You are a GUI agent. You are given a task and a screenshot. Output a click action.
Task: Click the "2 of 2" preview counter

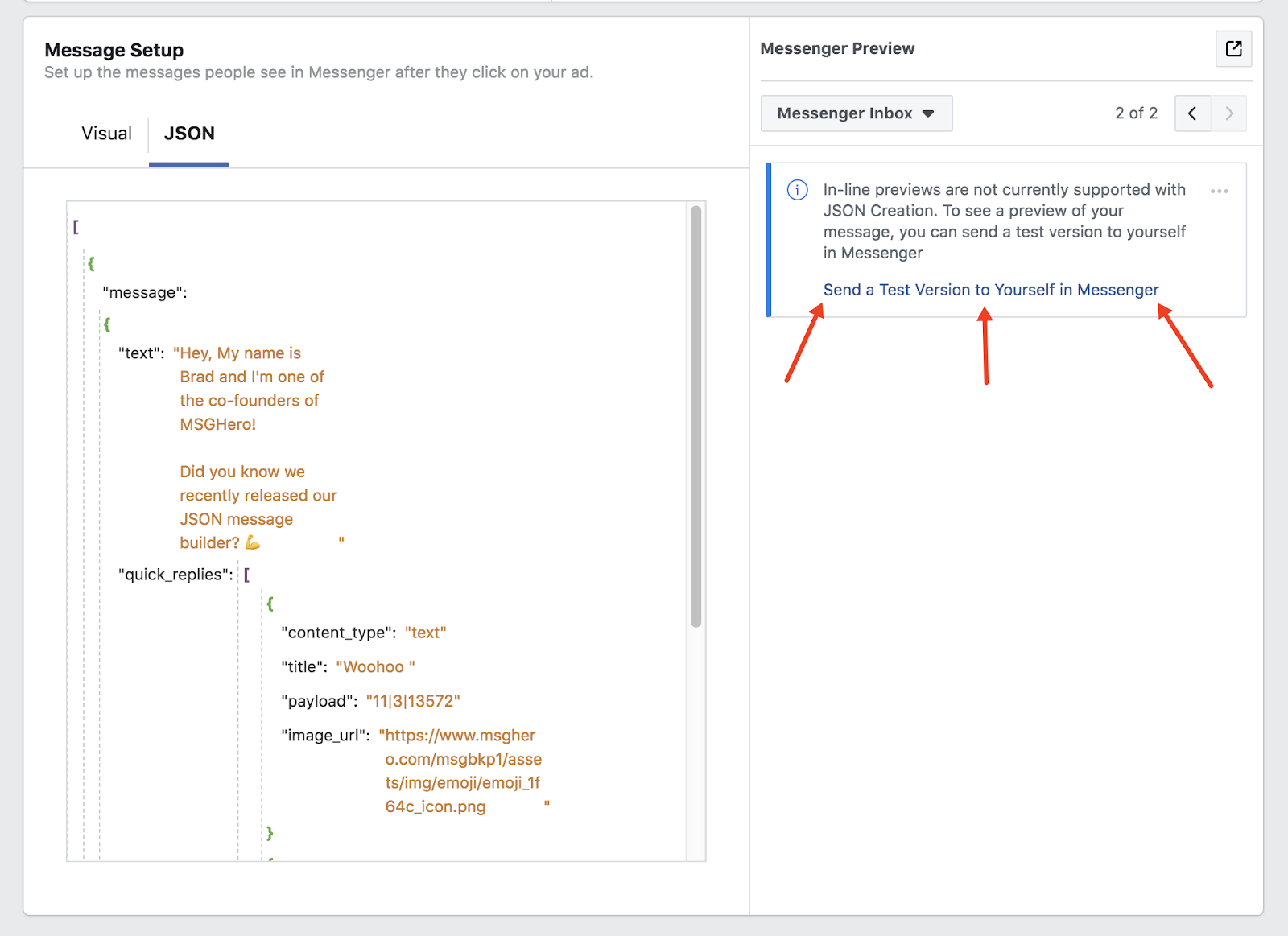click(1136, 113)
